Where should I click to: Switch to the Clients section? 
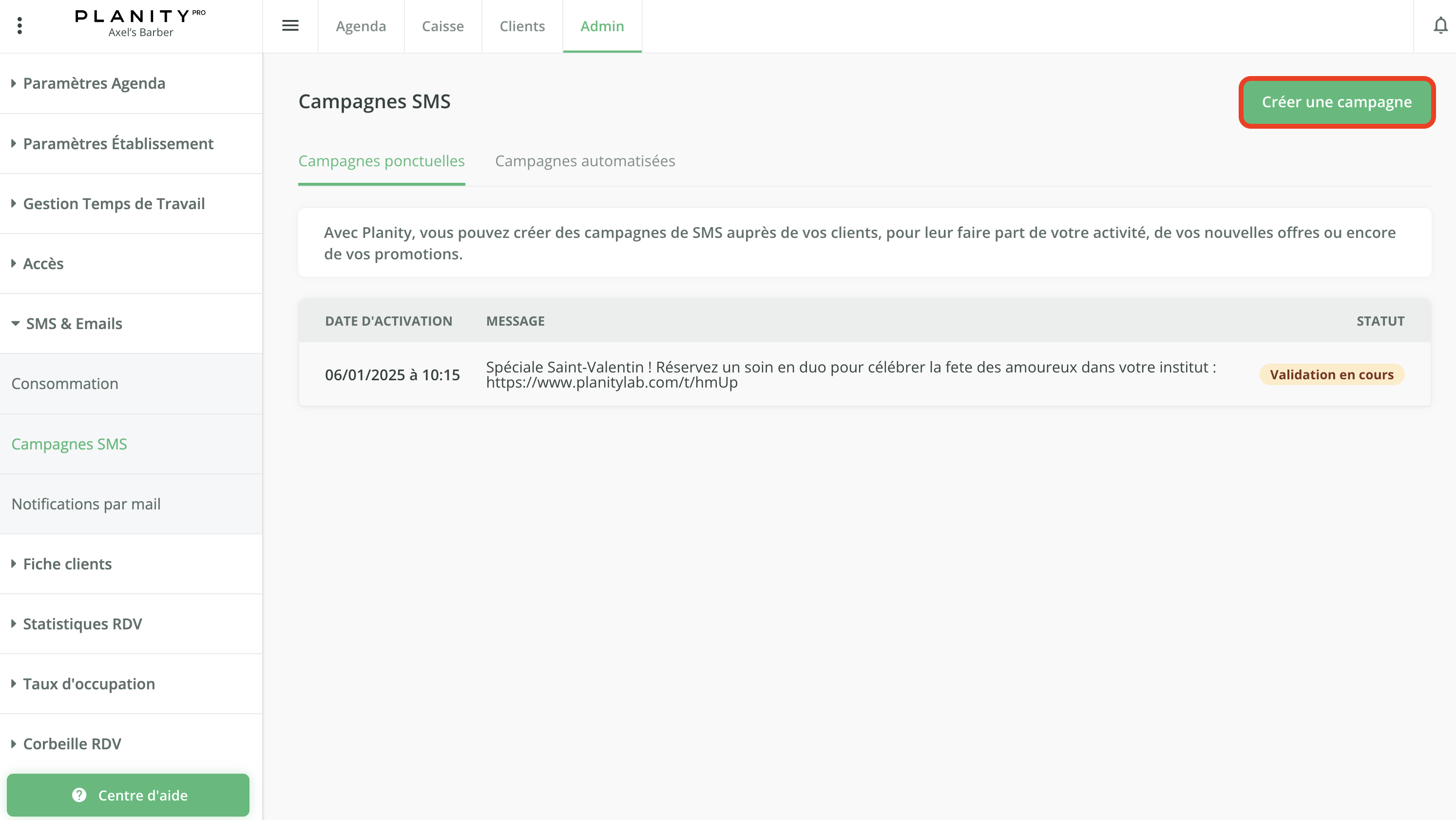pos(522,26)
